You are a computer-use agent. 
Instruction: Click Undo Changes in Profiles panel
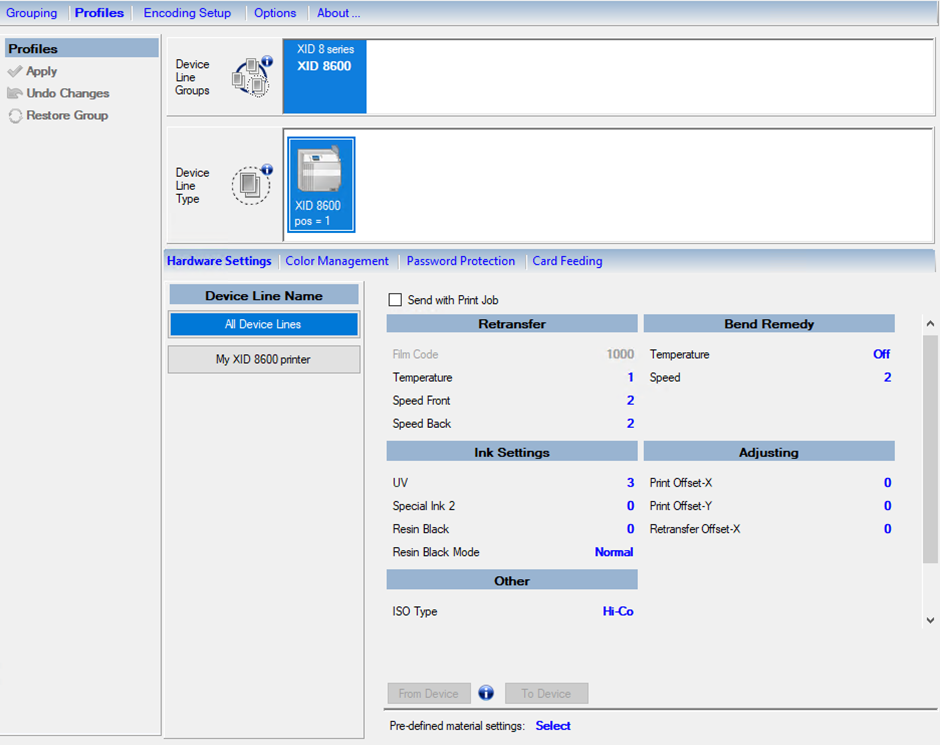tap(68, 93)
